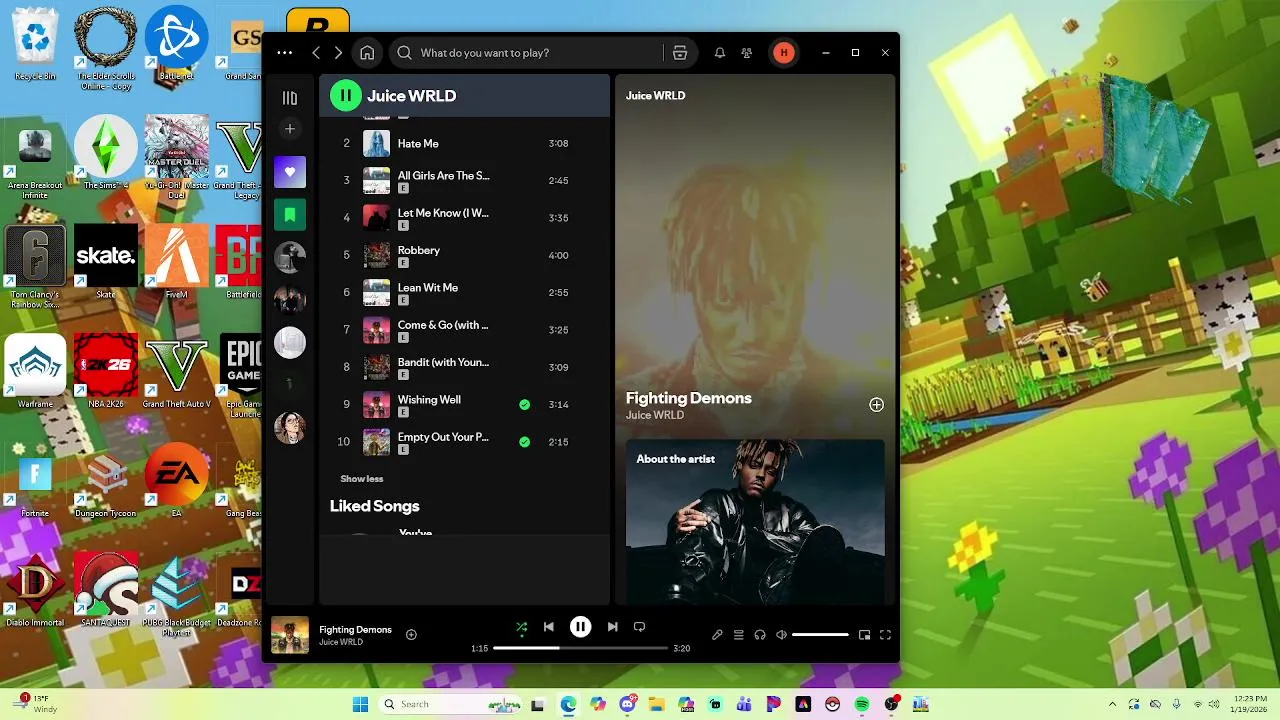Navigate back with the left arrow

[x=316, y=53]
